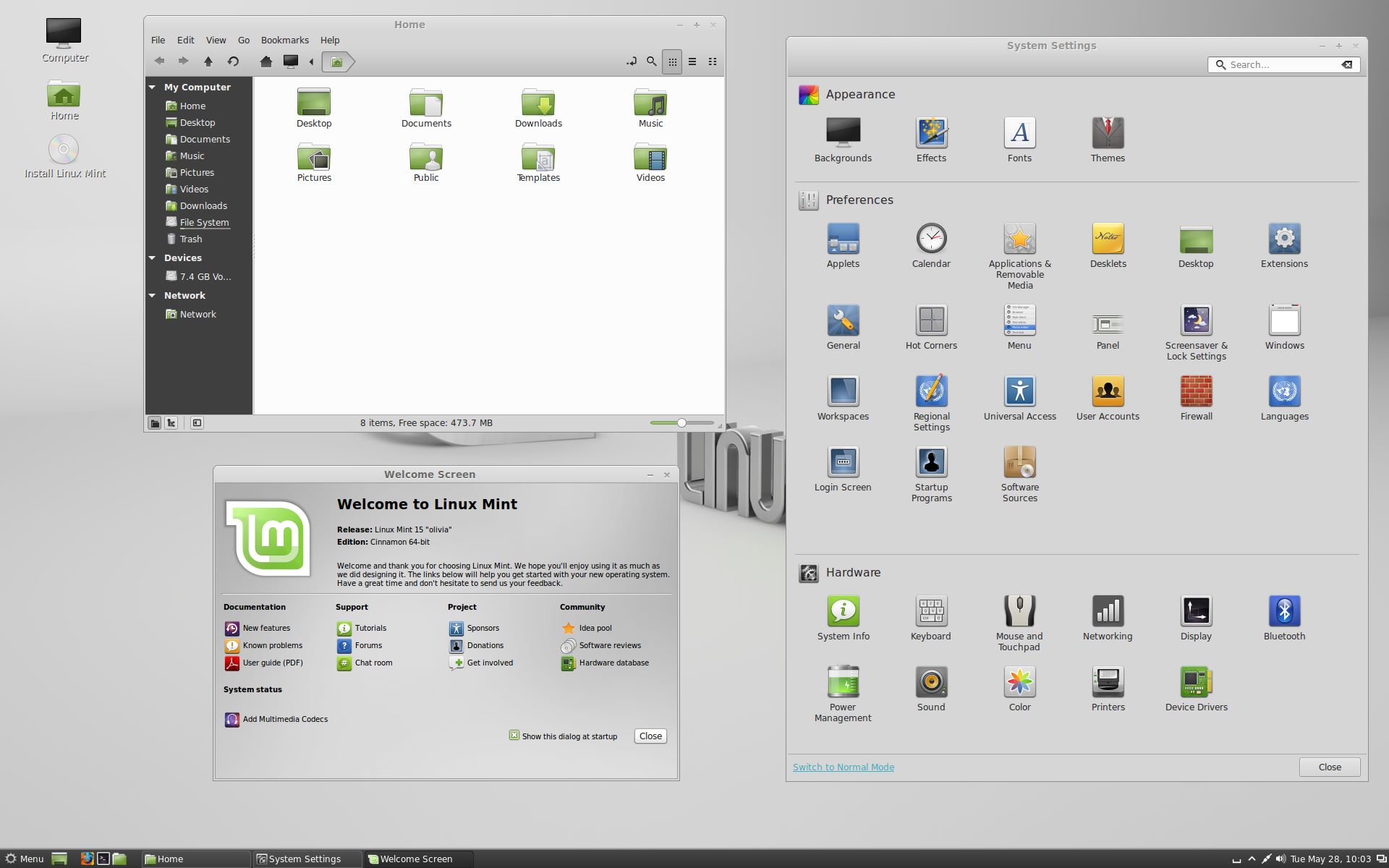Hide the sidebar using status bar button
1389x868 pixels.
click(197, 423)
